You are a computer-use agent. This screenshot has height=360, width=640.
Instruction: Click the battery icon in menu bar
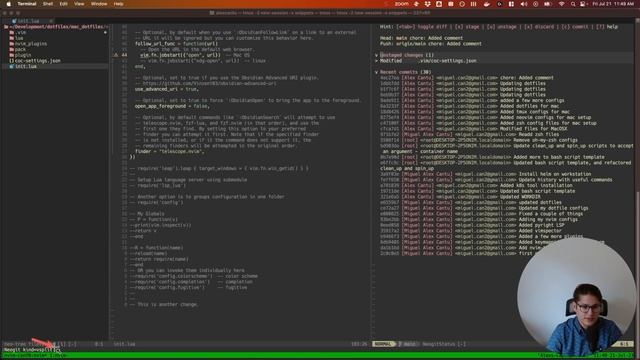(547, 4)
